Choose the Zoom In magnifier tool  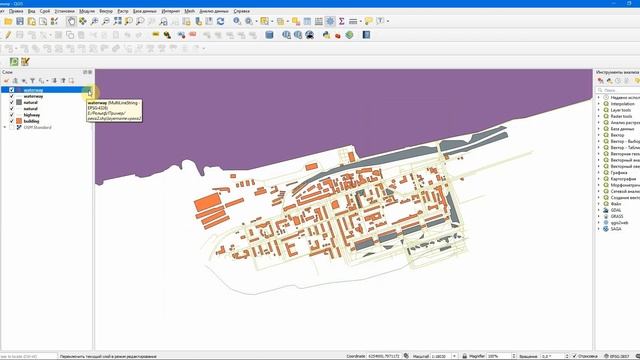coord(94,21)
